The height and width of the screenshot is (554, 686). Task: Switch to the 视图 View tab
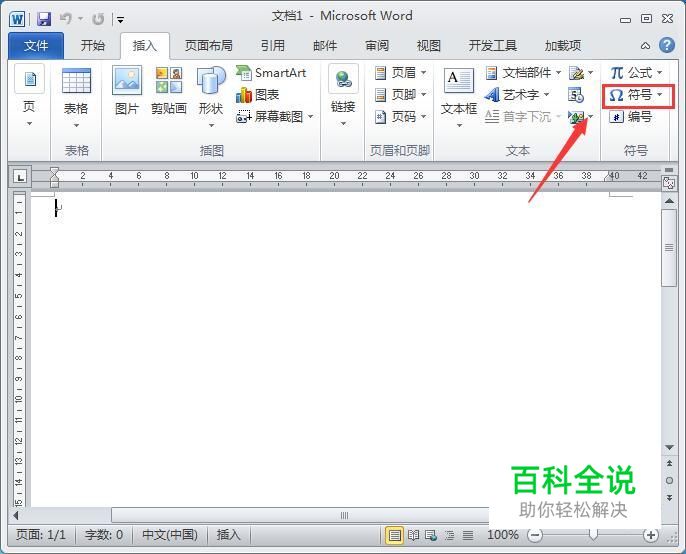coord(428,46)
